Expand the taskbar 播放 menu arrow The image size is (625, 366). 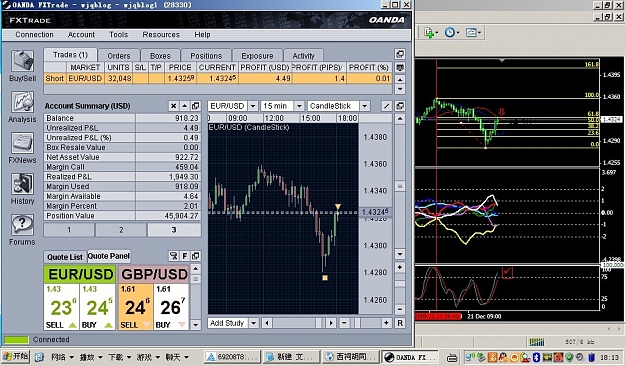(100, 357)
